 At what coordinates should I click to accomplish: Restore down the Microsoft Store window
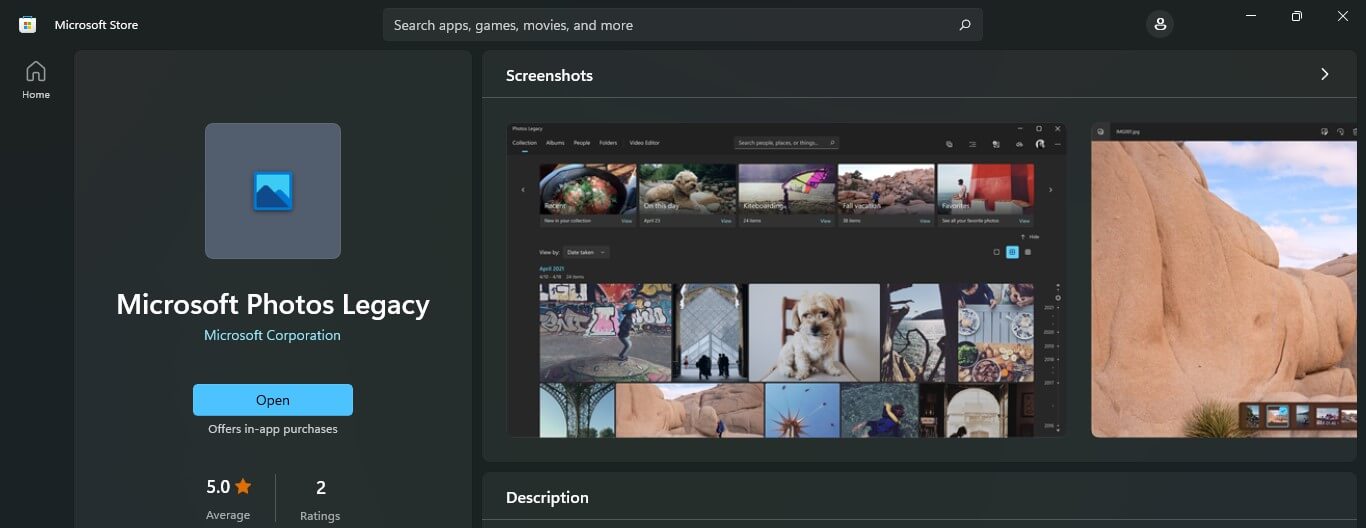pos(1296,16)
